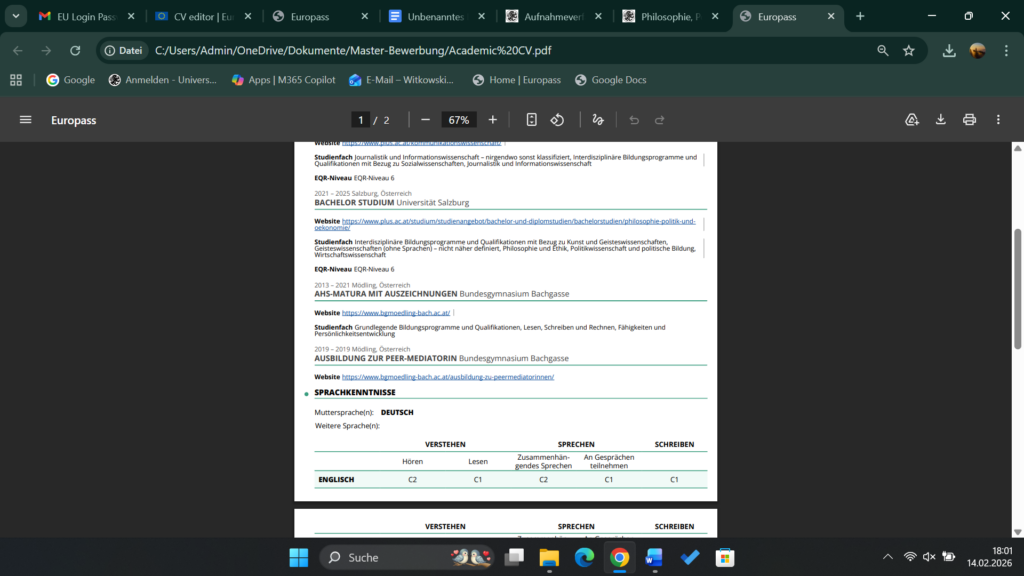Bookmark this page with star icon

pos(909,50)
